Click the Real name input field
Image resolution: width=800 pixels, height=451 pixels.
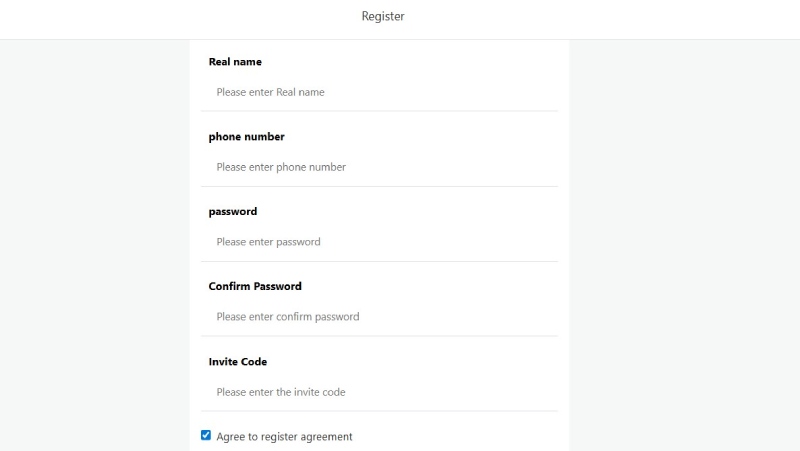[380, 92]
